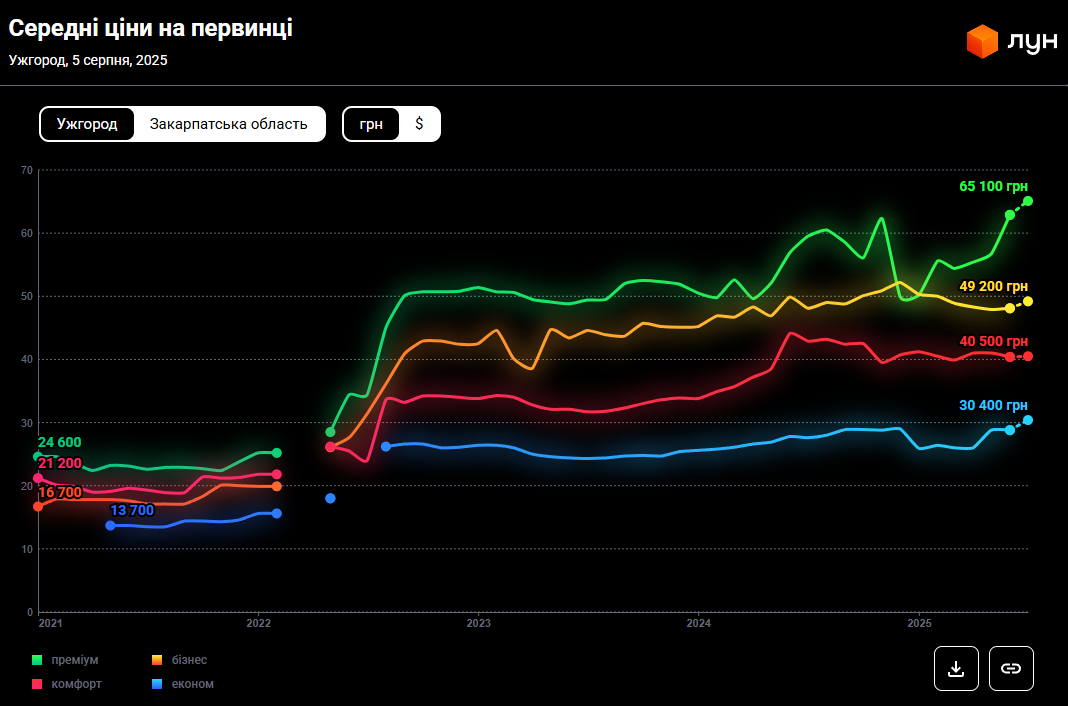The image size is (1068, 706).
Task: Click the 13 700 economy starting point
Action: point(110,525)
